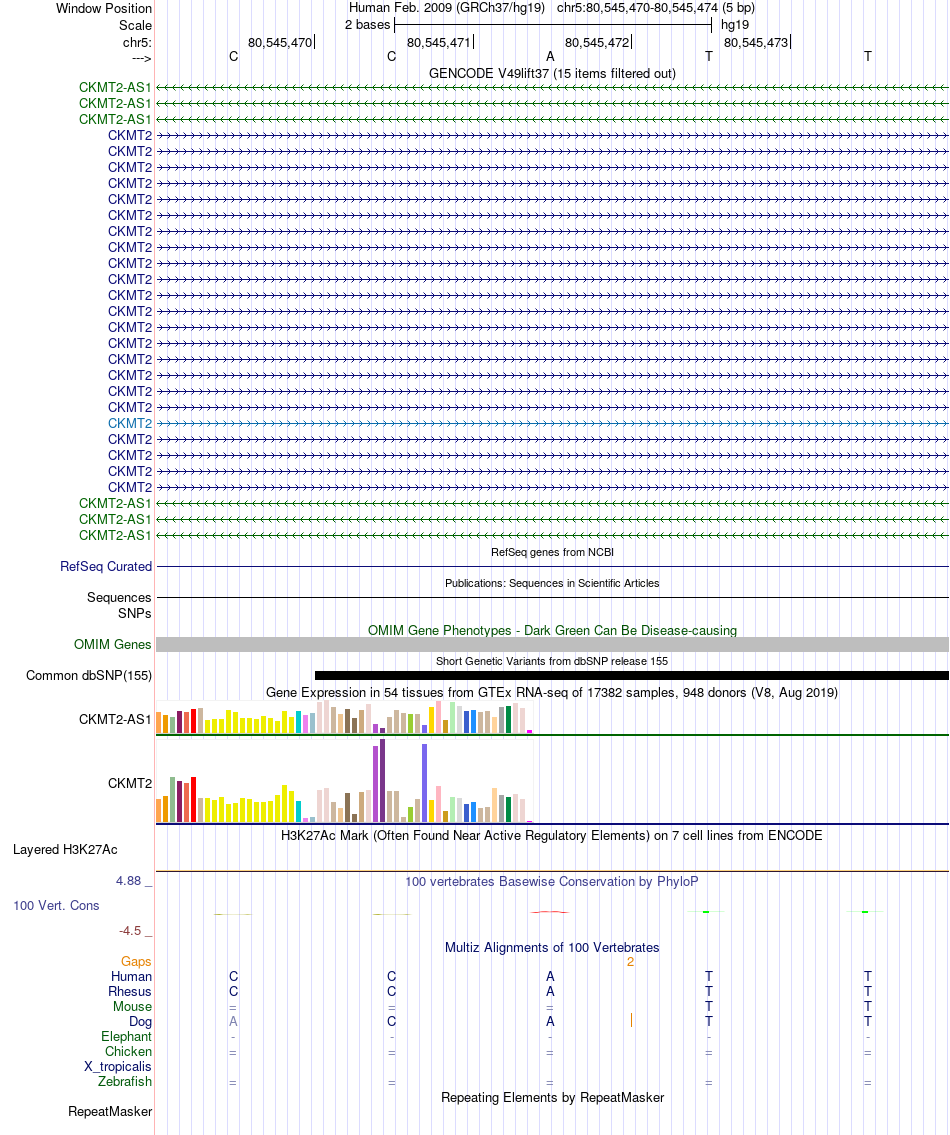Click the Human species label
The height and width of the screenshot is (1135, 950).
pos(131,976)
